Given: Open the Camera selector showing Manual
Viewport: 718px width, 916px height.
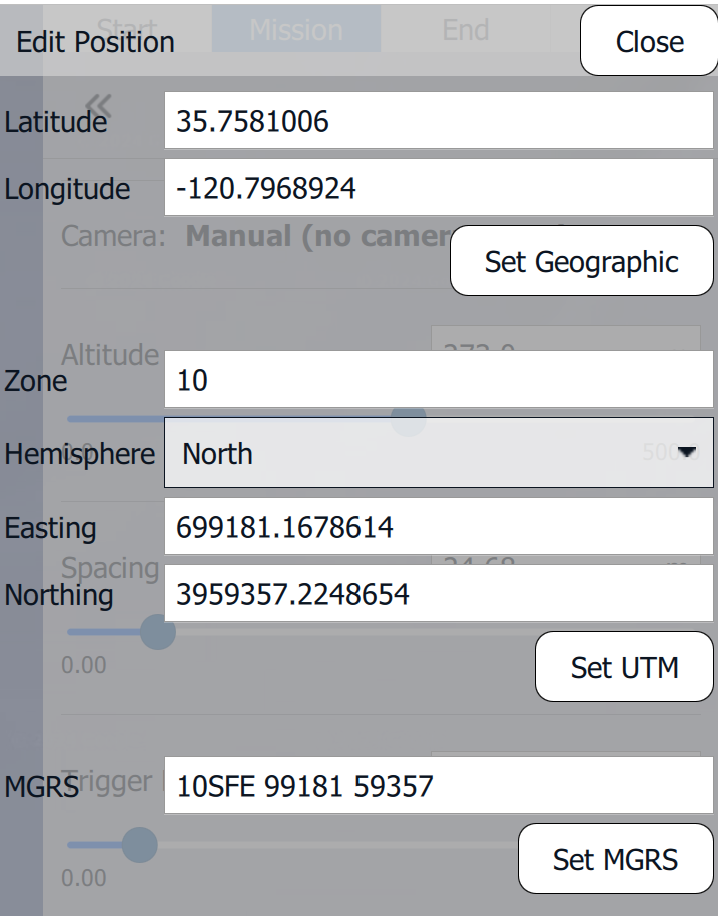Looking at the screenshot, I should pyautogui.click(x=320, y=237).
